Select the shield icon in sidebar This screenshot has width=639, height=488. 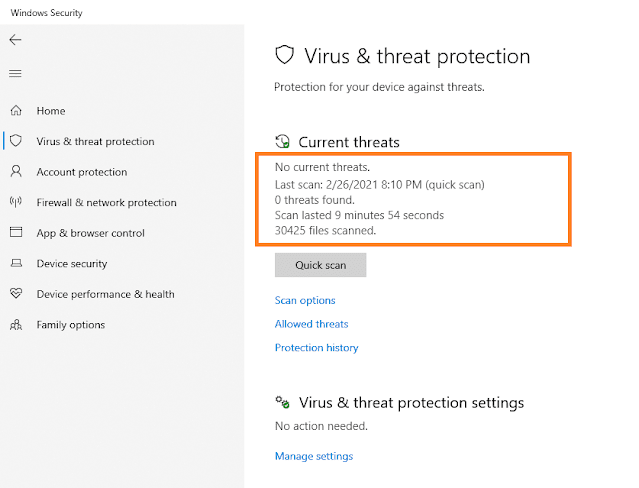tap(16, 141)
